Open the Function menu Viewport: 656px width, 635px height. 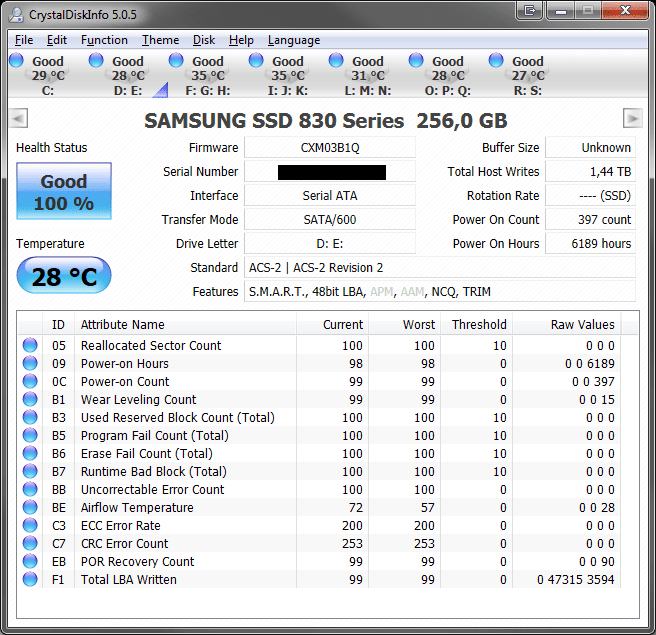click(104, 40)
